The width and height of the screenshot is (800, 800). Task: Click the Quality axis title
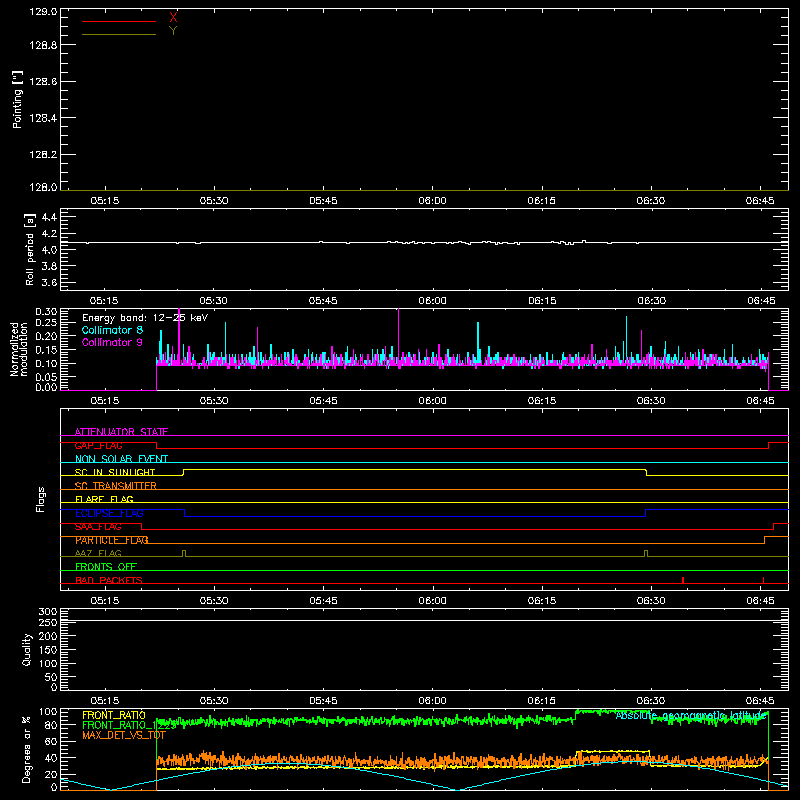(x=27, y=649)
